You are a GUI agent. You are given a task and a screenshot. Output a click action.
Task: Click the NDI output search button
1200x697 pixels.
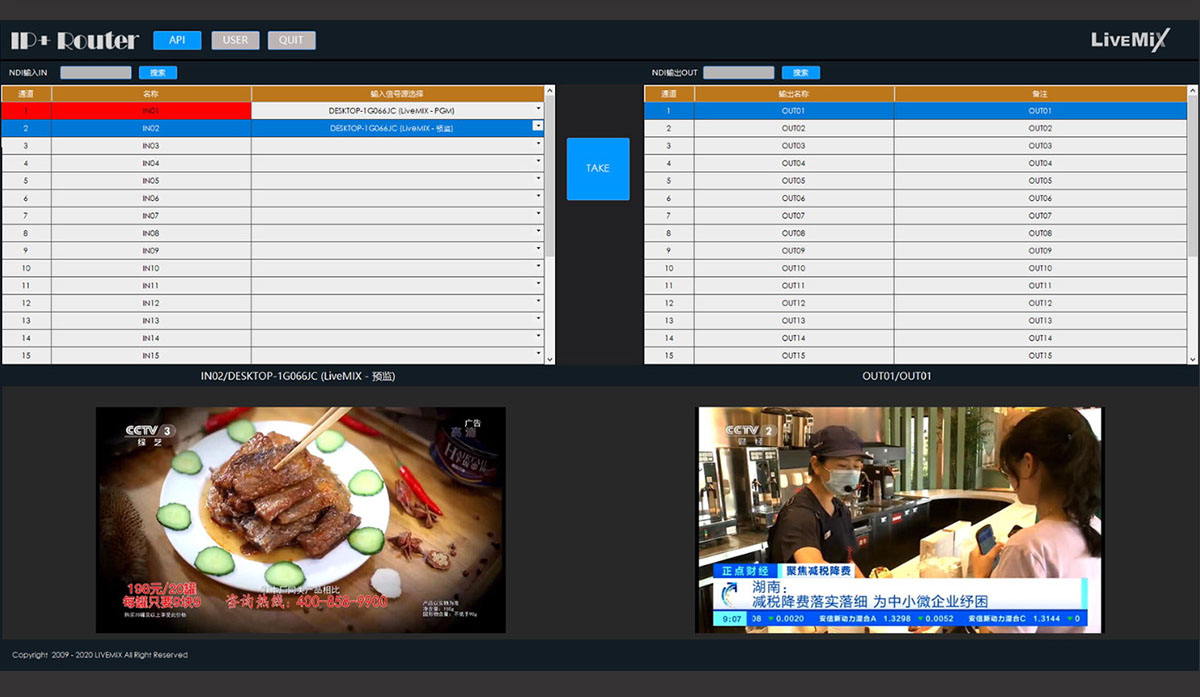click(x=800, y=73)
